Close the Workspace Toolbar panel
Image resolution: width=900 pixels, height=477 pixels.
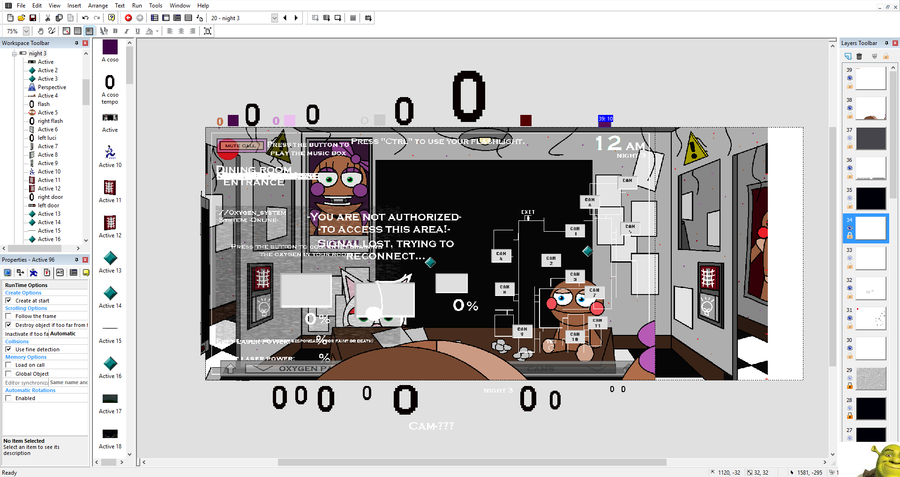[x=86, y=43]
